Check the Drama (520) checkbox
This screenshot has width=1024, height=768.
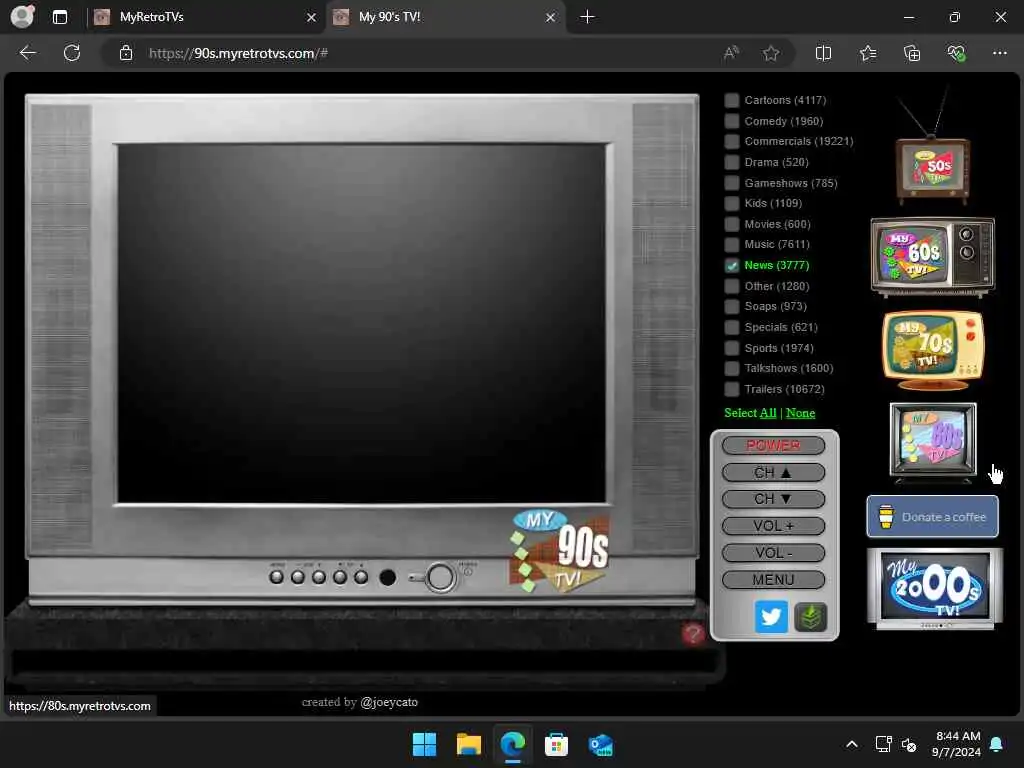coord(731,162)
